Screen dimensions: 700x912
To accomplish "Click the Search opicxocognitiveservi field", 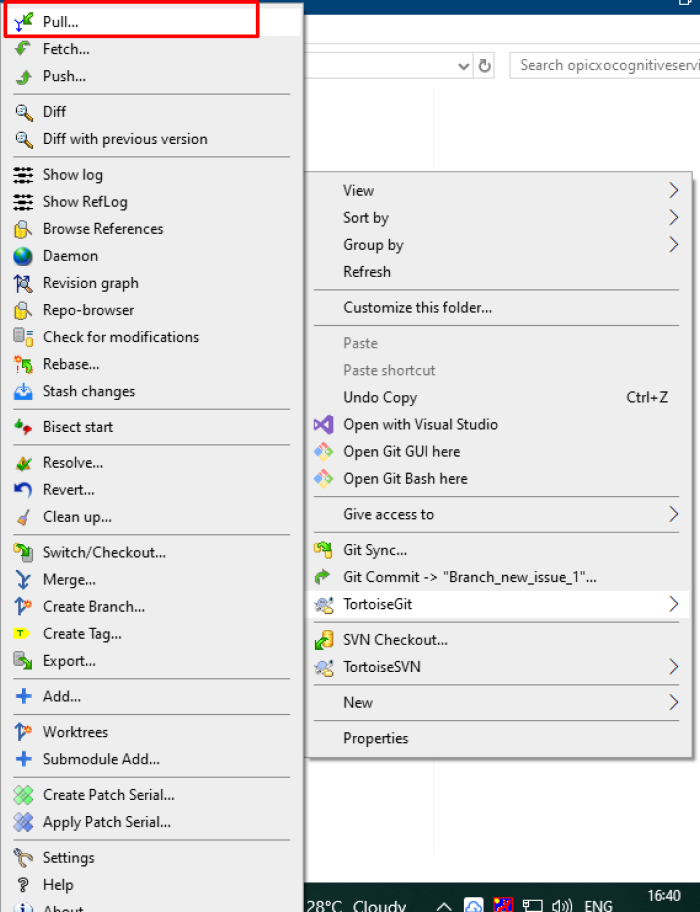I will [605, 65].
